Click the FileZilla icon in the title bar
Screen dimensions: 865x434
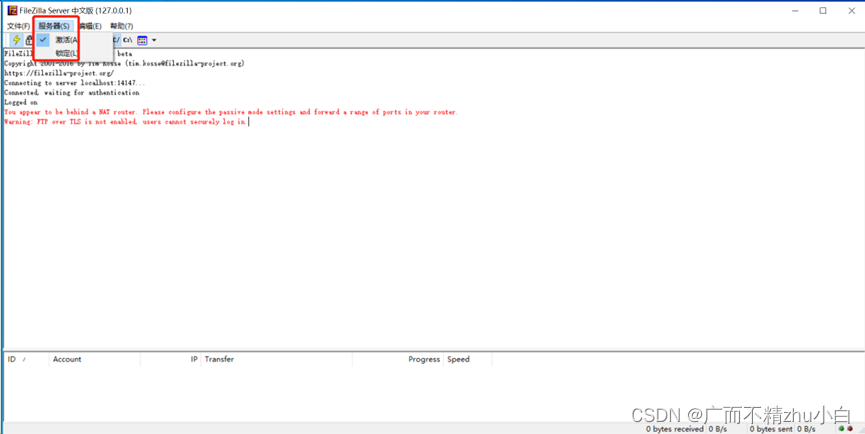(x=12, y=10)
